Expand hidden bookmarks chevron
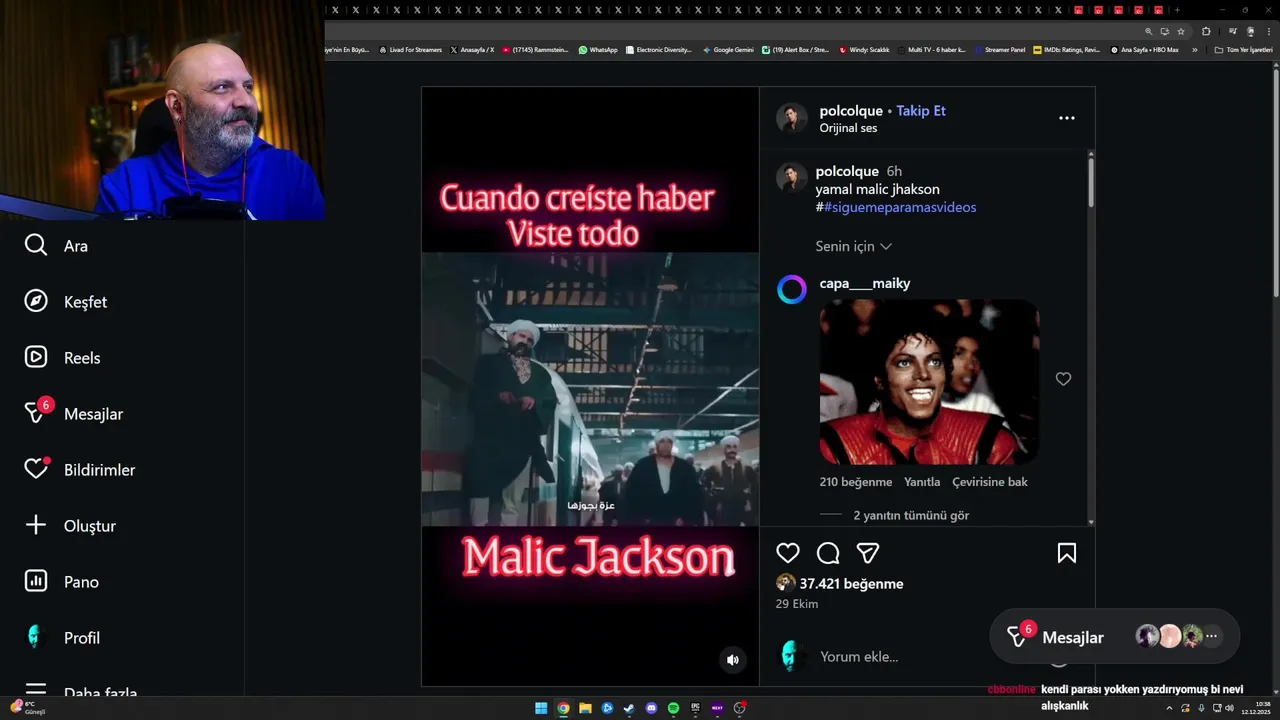 [x=1194, y=50]
